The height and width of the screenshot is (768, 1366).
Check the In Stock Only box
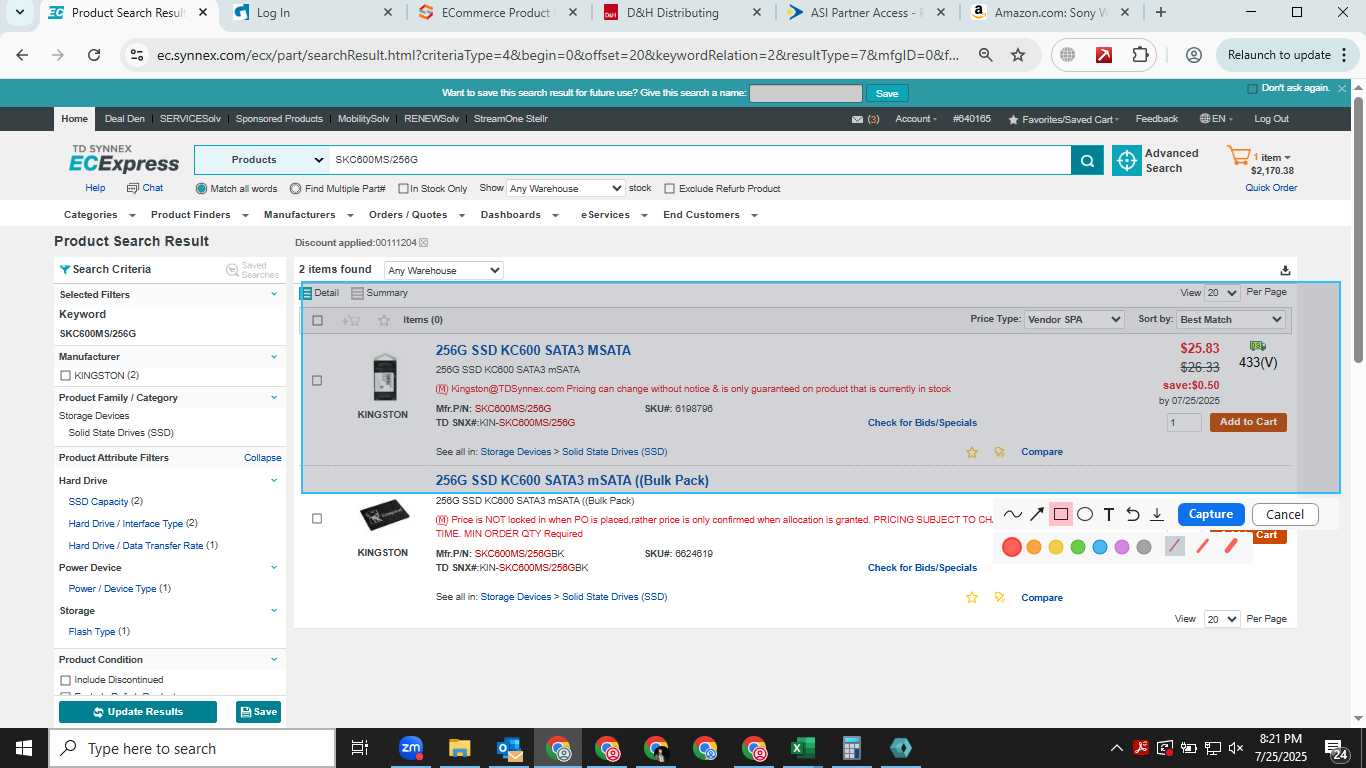pos(403,188)
